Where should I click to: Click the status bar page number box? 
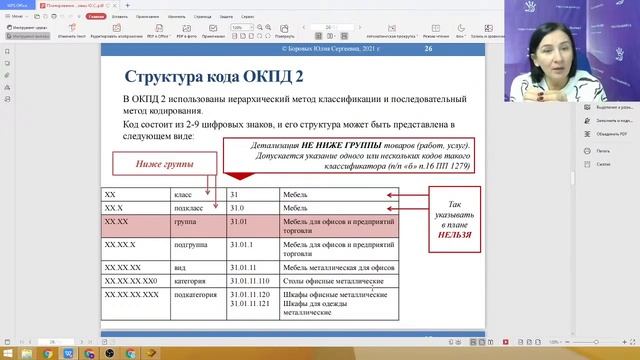pyautogui.click(x=56, y=342)
